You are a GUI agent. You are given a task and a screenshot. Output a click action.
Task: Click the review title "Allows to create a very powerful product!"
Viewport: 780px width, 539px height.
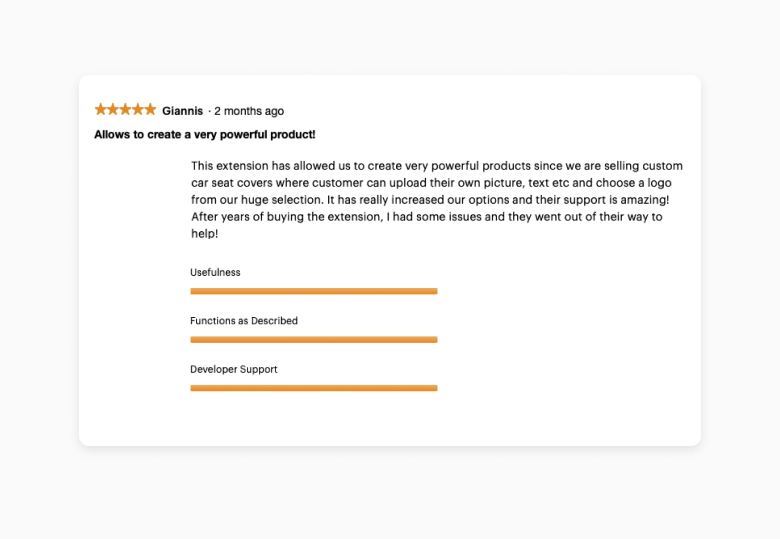tap(205, 134)
